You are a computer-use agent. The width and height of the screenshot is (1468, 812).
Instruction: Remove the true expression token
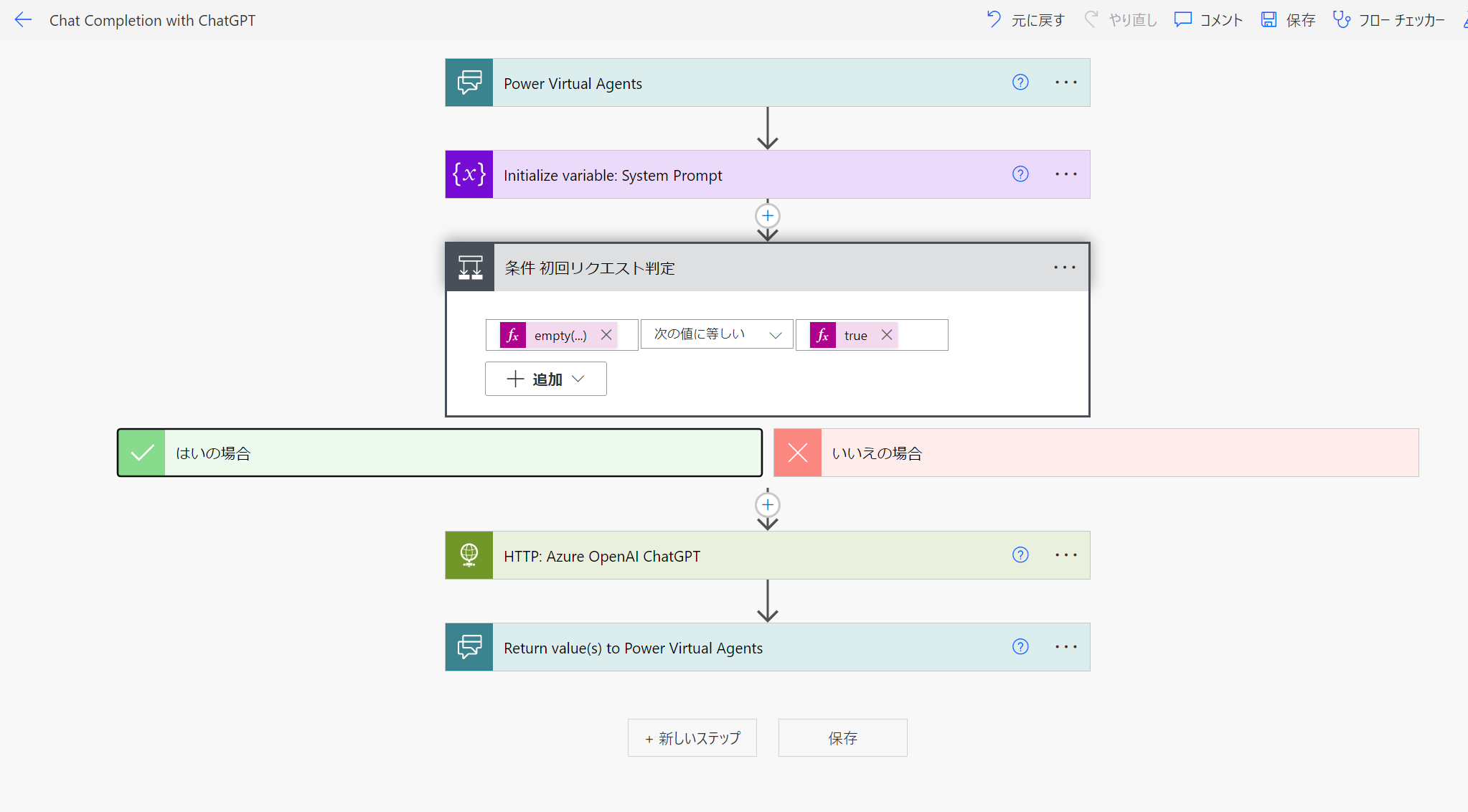[887, 335]
